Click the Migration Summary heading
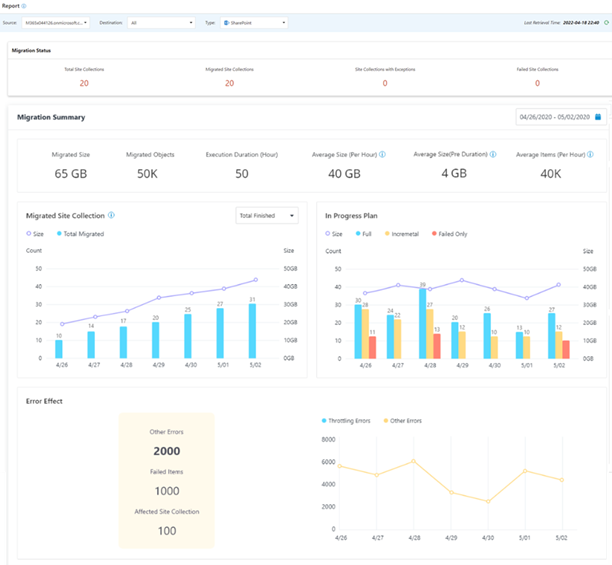This screenshot has height=565, width=612. pyautogui.click(x=51, y=117)
